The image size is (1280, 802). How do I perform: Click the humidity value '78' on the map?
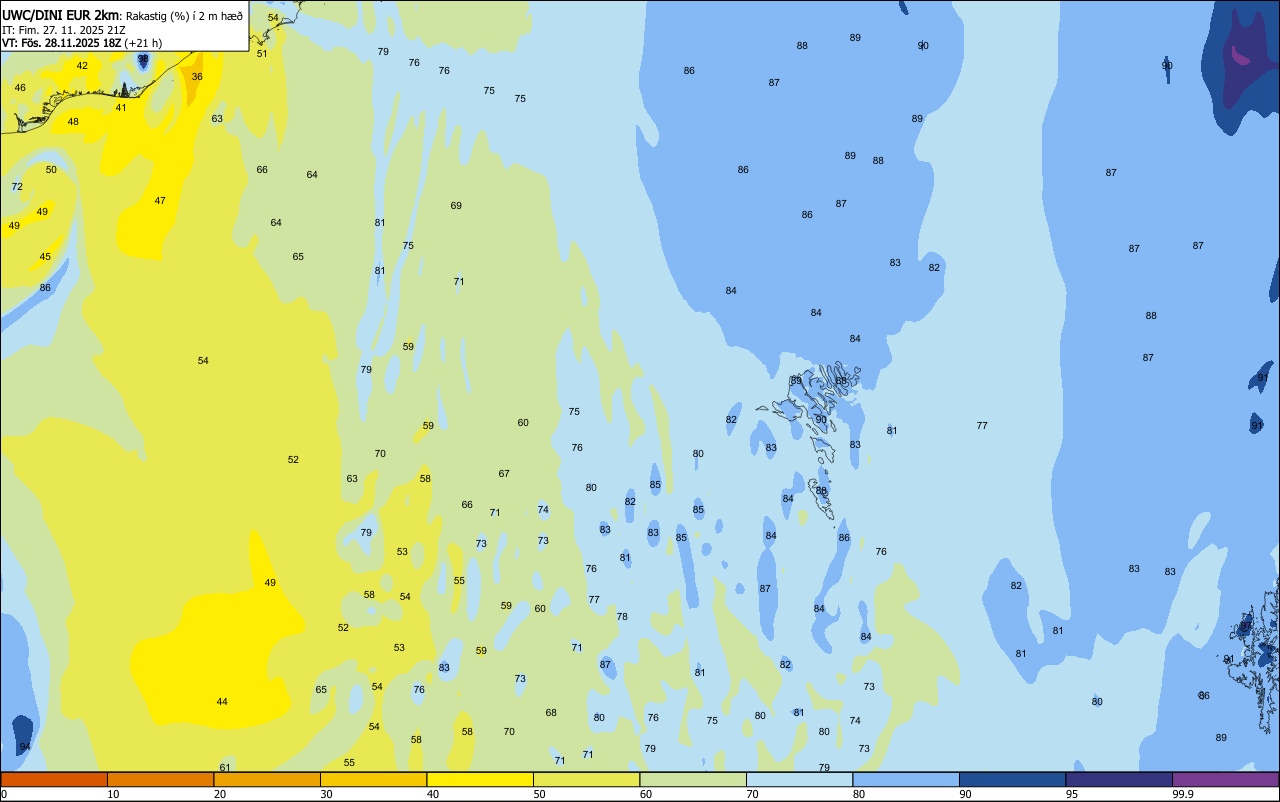pos(622,617)
